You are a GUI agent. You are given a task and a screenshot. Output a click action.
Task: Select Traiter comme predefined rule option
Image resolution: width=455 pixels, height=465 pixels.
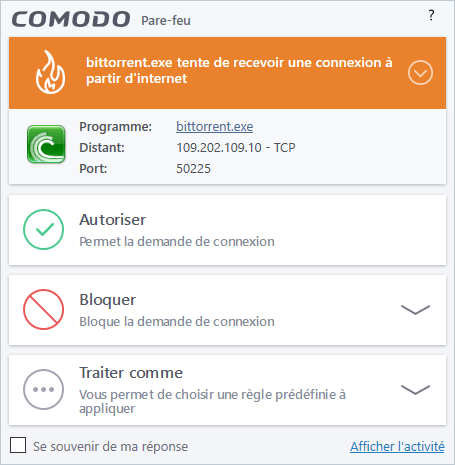[227, 390]
